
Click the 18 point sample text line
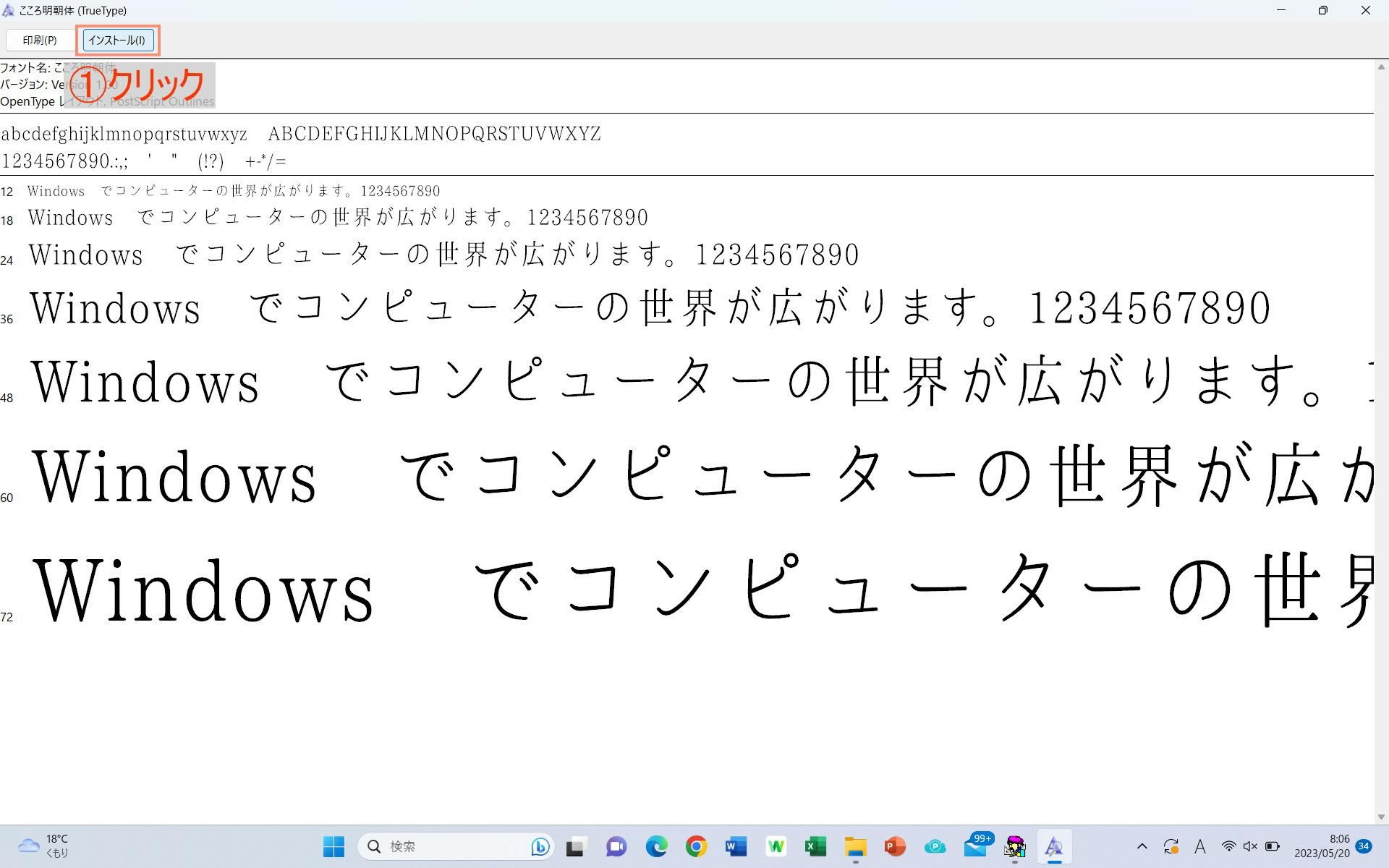click(338, 217)
